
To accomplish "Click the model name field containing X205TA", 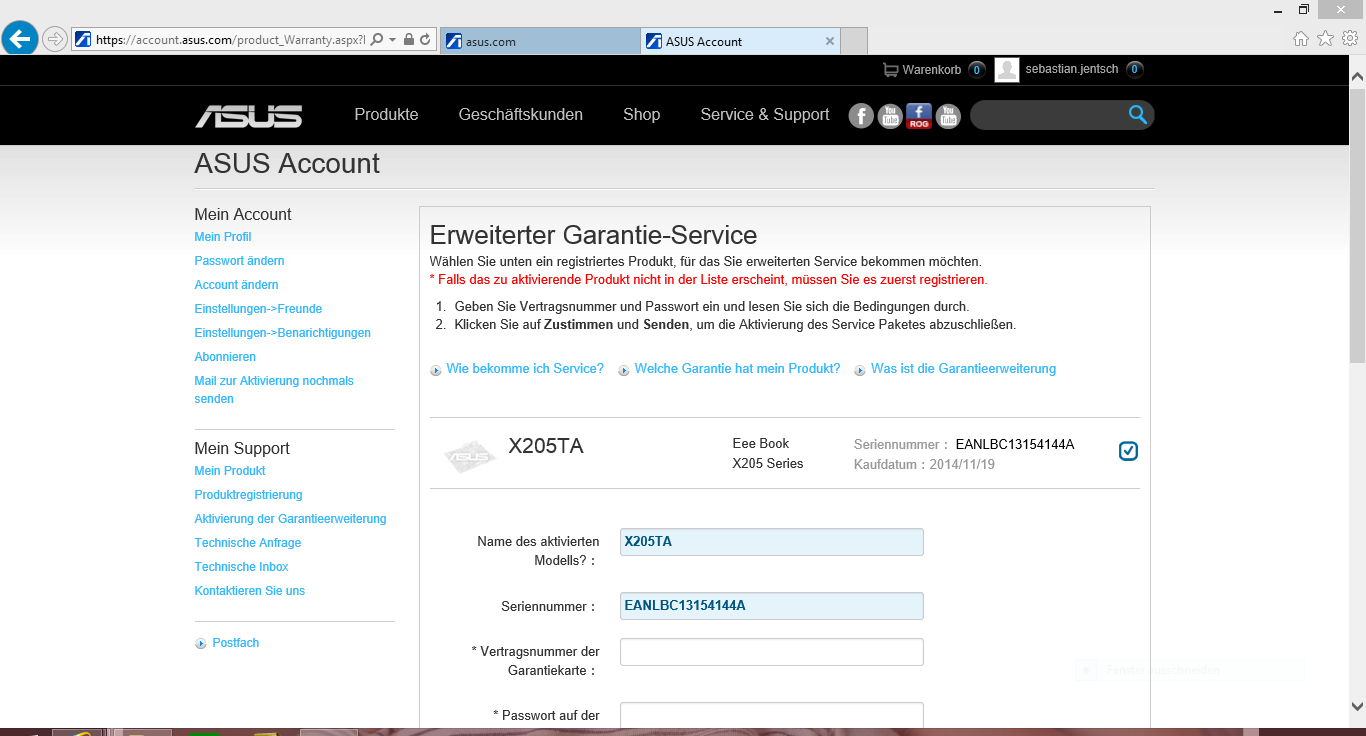I will tap(772, 542).
